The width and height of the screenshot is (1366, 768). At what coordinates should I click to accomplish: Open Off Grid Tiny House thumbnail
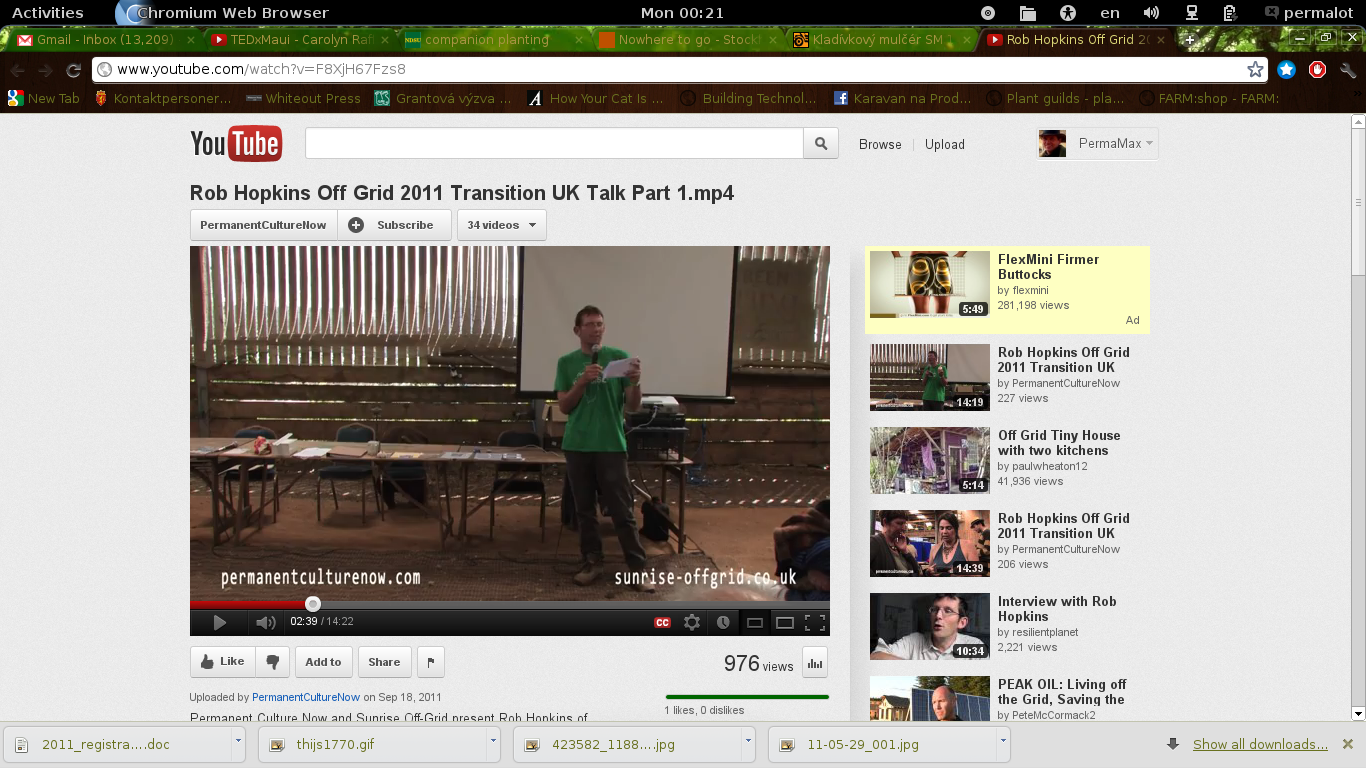coord(930,460)
